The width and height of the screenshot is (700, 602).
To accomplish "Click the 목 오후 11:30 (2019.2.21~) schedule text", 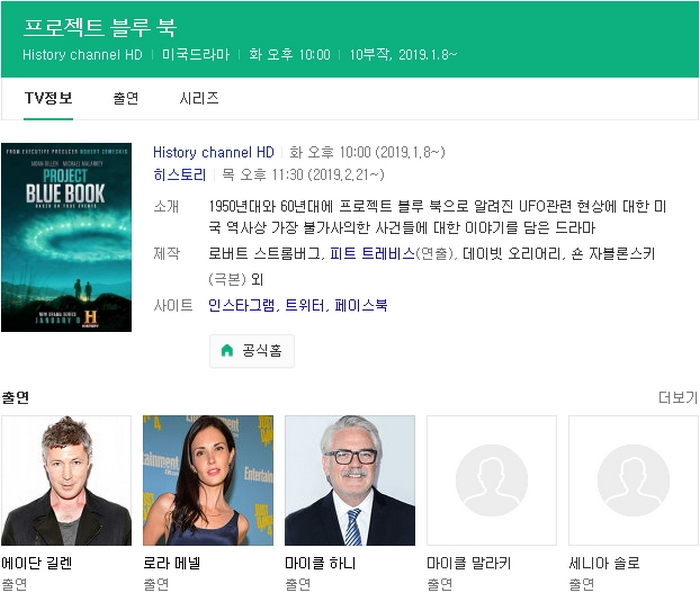I will pyautogui.click(x=303, y=175).
